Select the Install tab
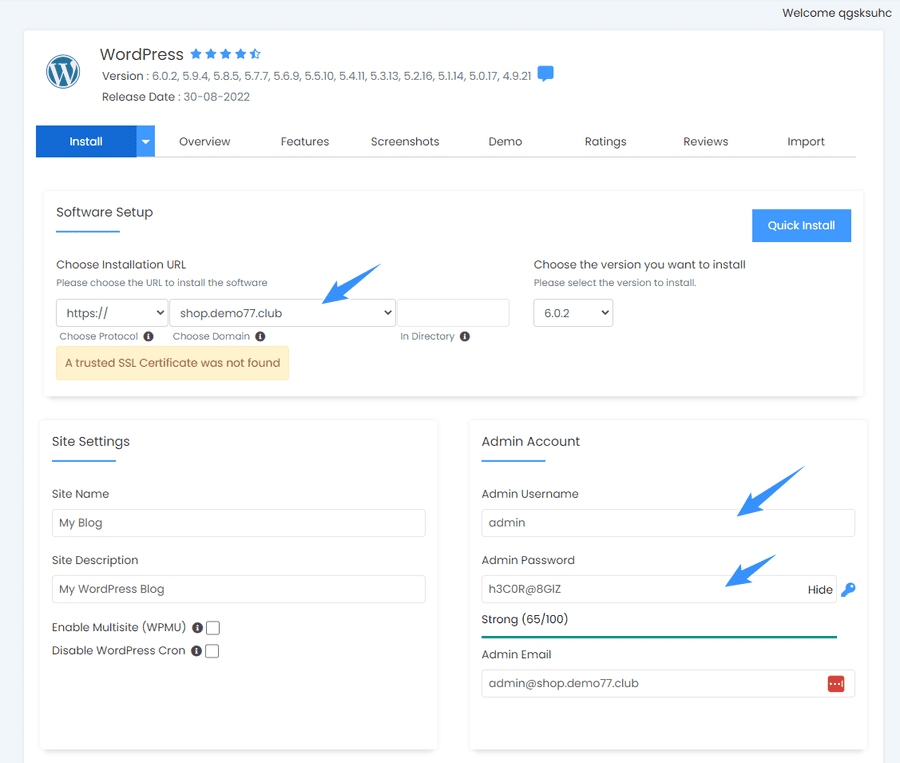 [x=86, y=141]
